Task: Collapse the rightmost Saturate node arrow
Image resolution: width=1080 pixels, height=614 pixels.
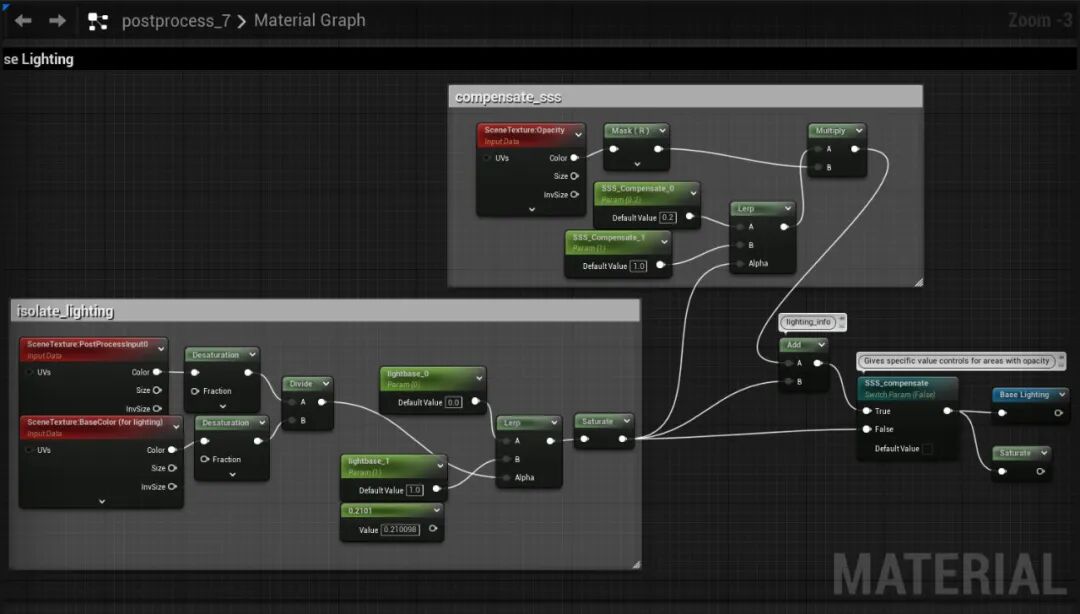Action: 1044,453
